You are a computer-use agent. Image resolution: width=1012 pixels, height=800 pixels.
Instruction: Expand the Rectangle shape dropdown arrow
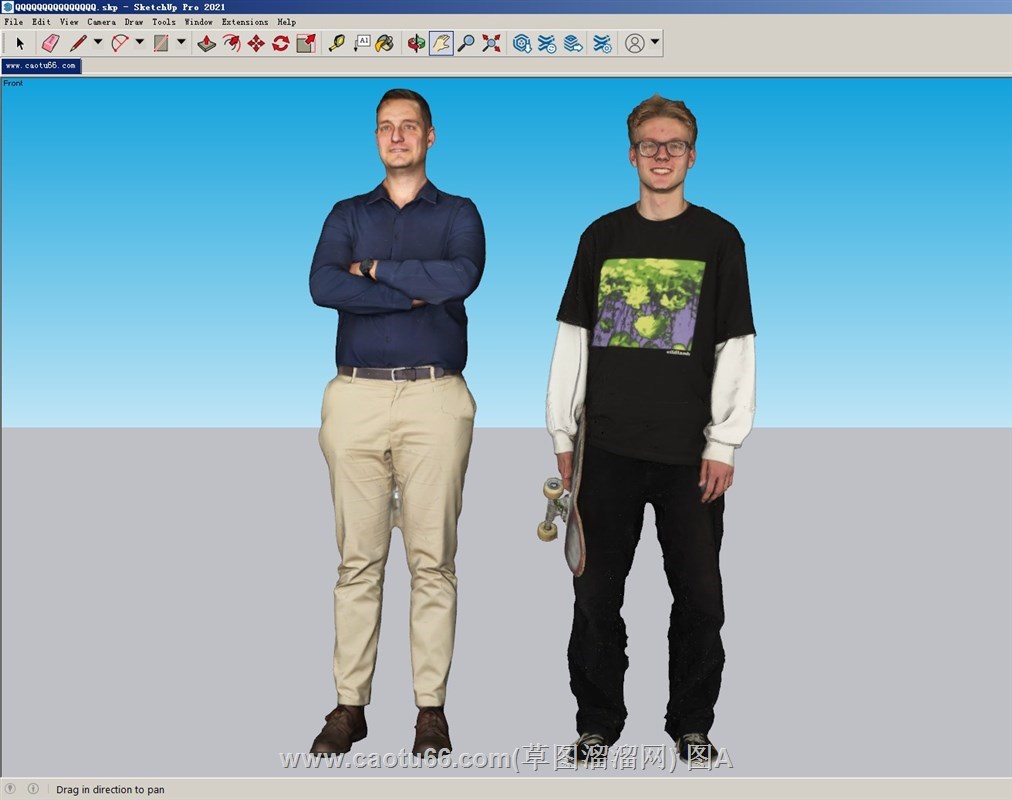coord(181,43)
